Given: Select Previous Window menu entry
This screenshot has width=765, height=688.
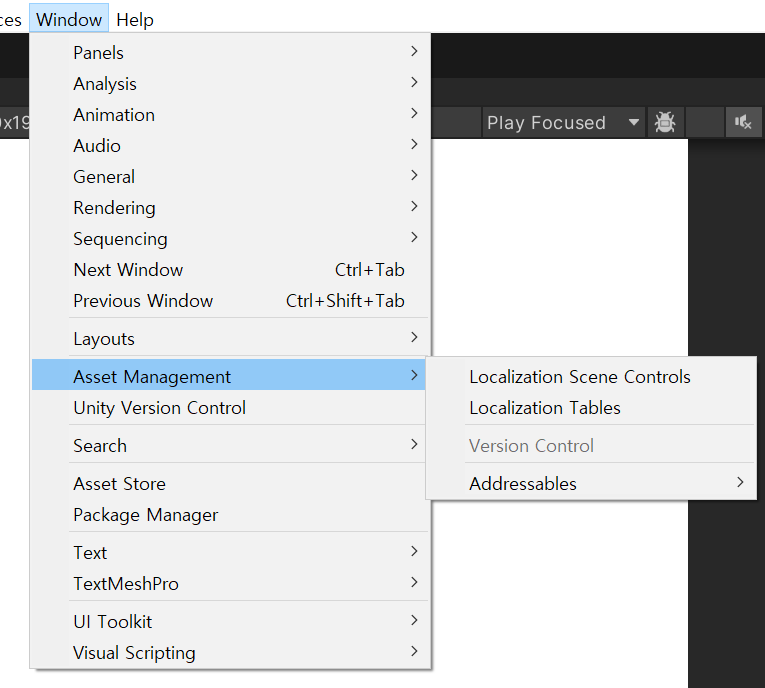Looking at the screenshot, I should tap(230, 301).
